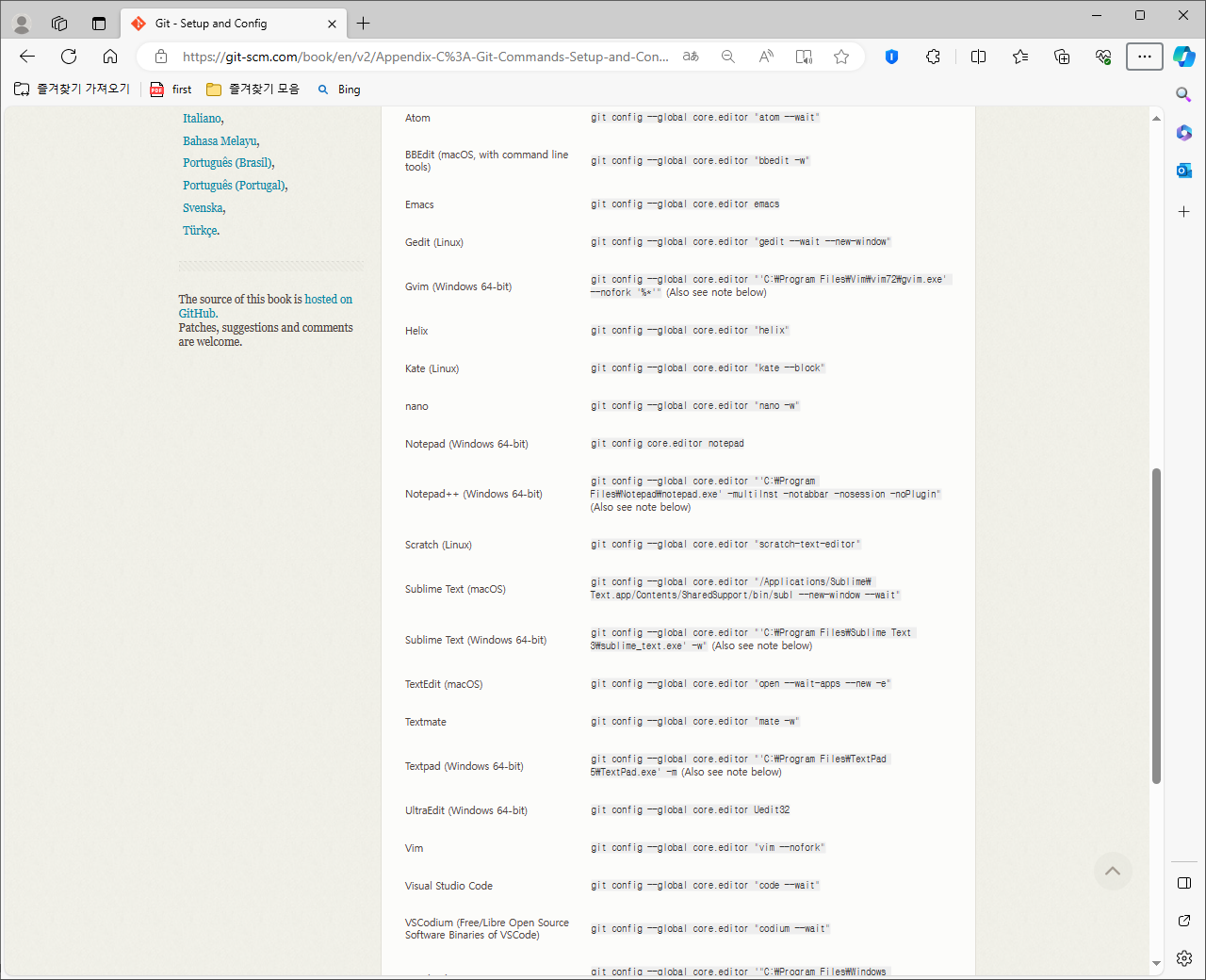
Task: Add this page to favorites star
Action: pos(841,57)
